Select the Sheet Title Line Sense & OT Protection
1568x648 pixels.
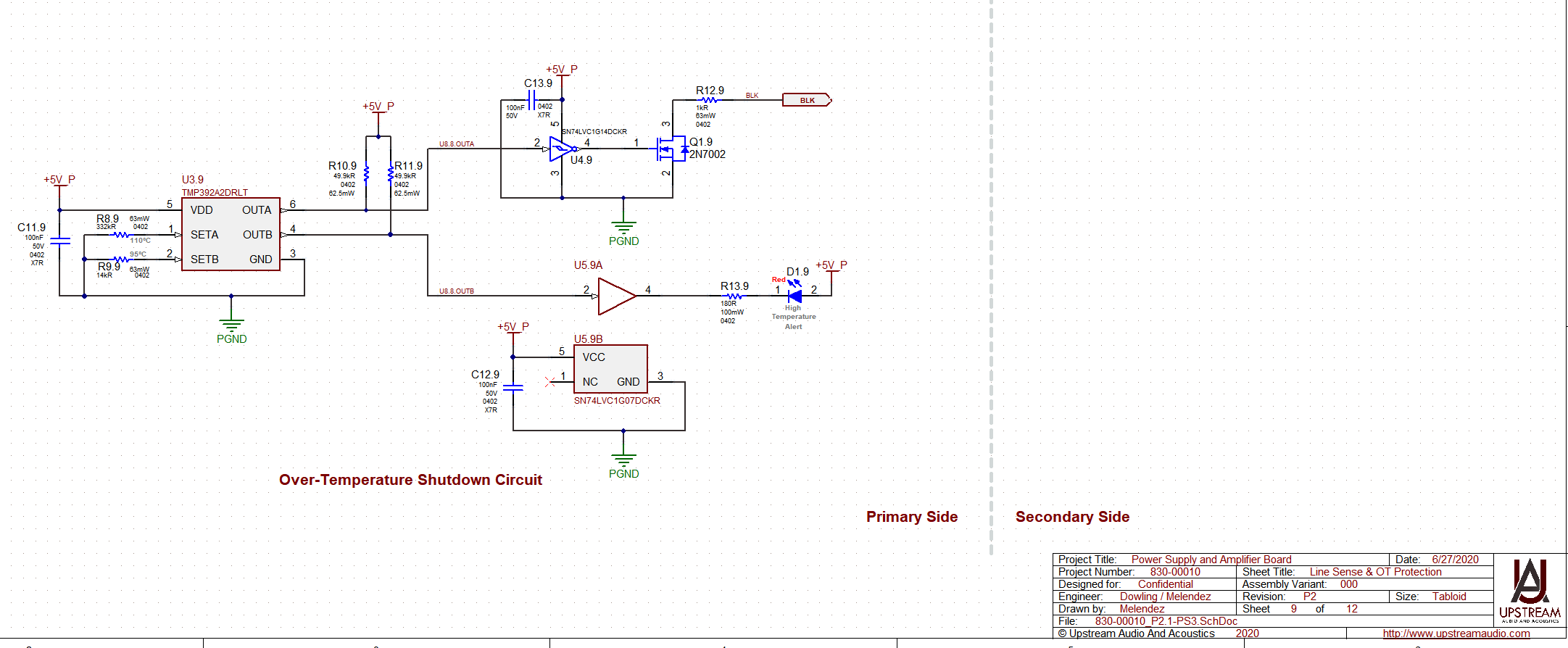tap(1375, 572)
